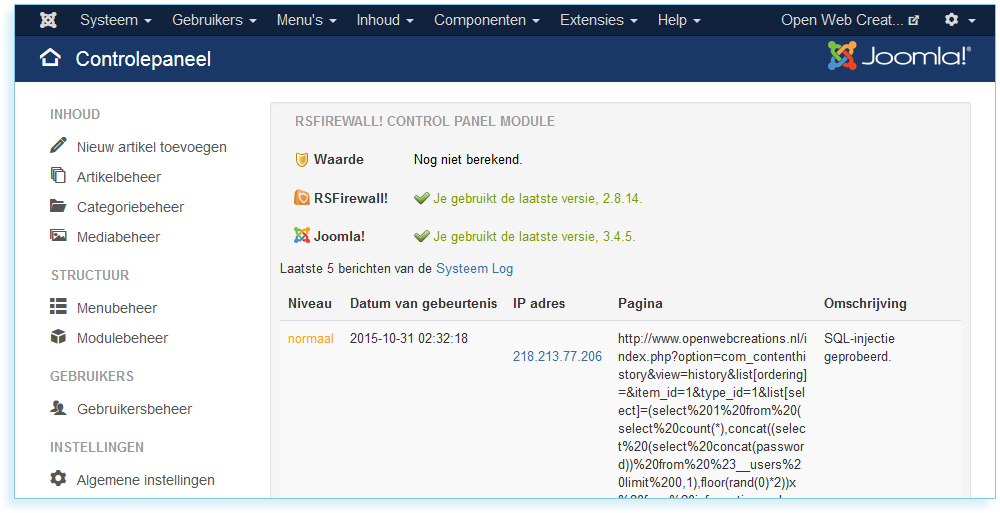The height and width of the screenshot is (513, 1000).
Task: Open the Inhoud menu
Action: click(x=385, y=20)
